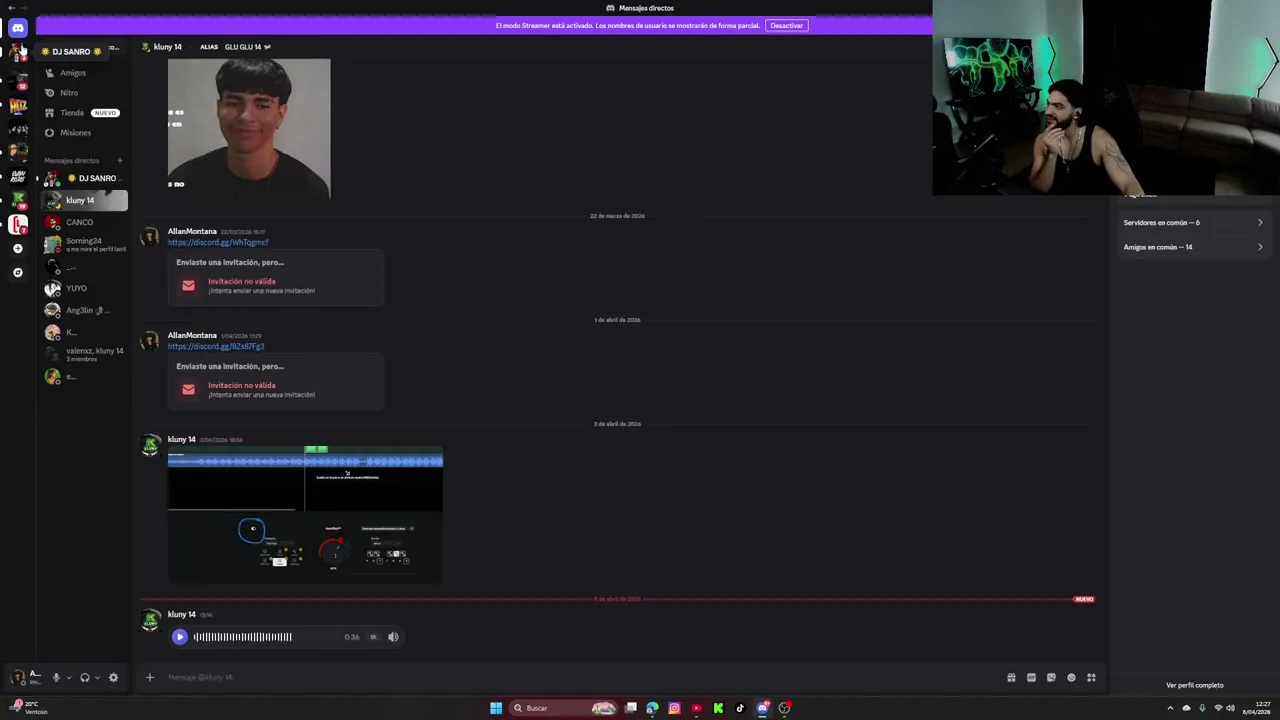Seek within the voice message waveform
Viewport: 1280px width, 720px height.
[x=265, y=637]
